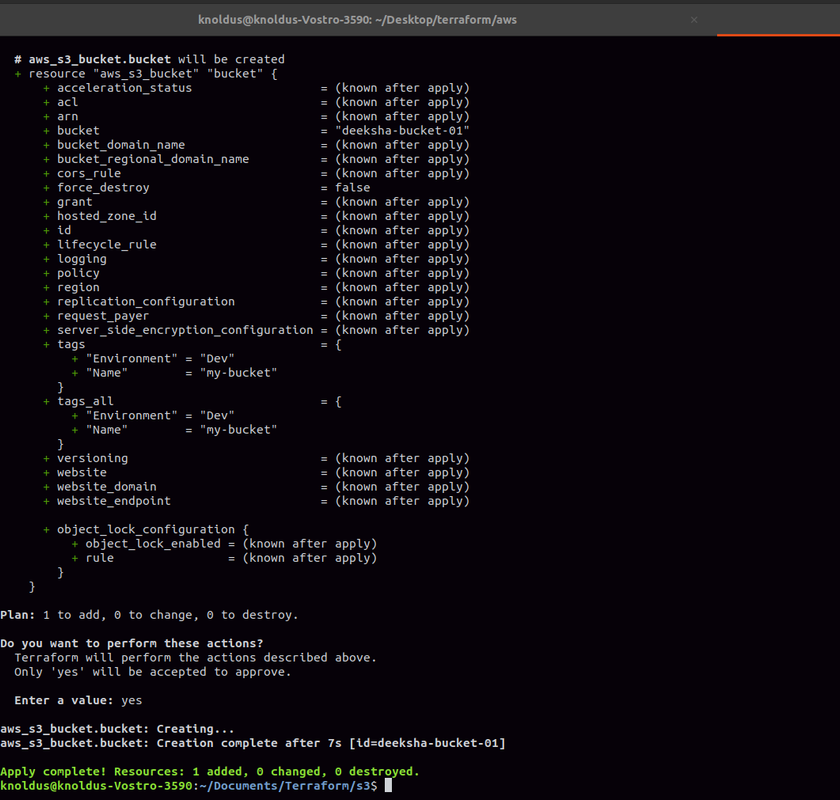Image resolution: width=840 pixels, height=800 pixels.
Task: Click the terminal cursor at the prompt
Action: [x=388, y=786]
